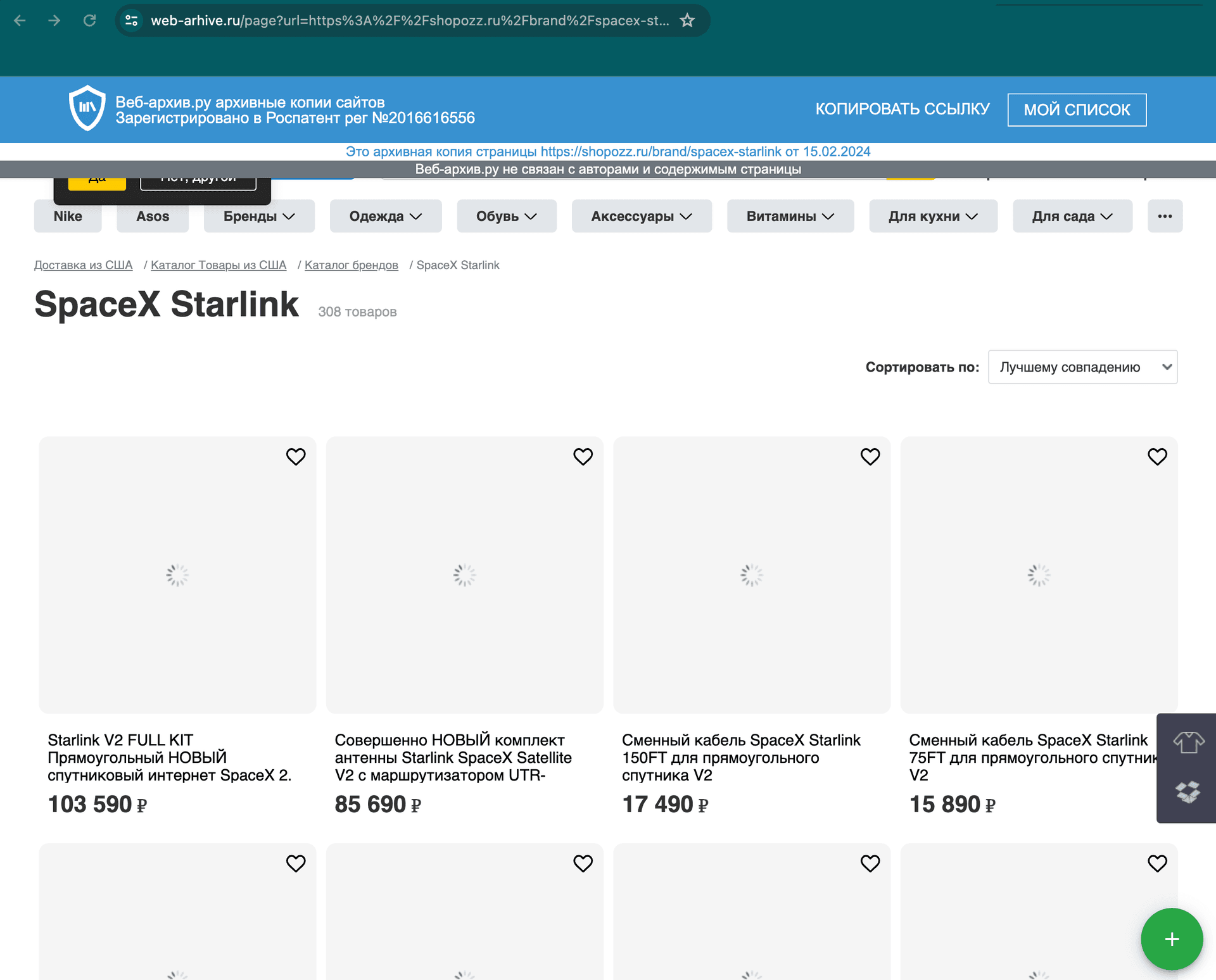Open the three-dots more categories button
The height and width of the screenshot is (980, 1216).
pos(1165,216)
